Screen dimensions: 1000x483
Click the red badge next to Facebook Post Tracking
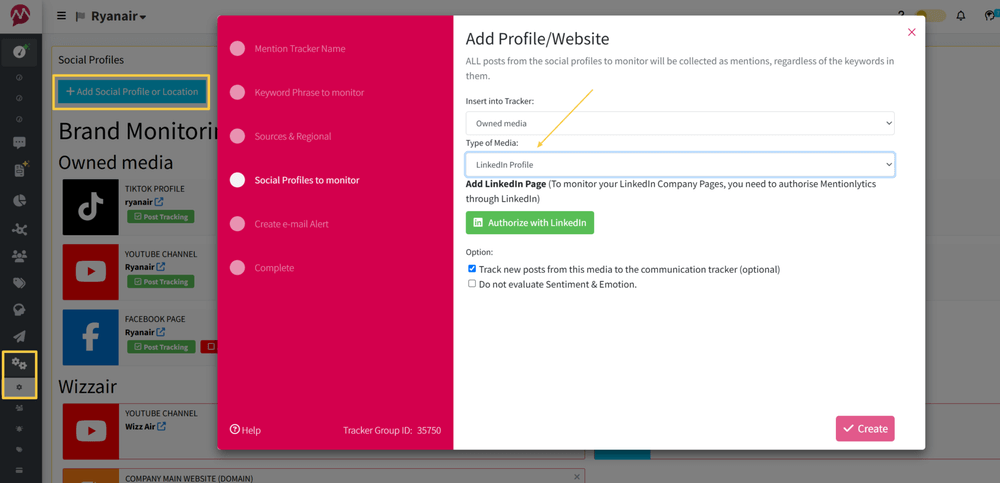(209, 347)
